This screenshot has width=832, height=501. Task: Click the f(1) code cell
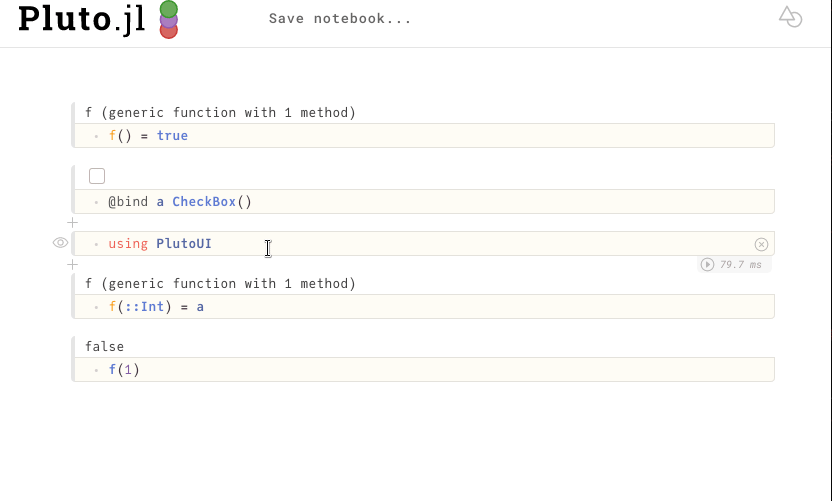coord(423,370)
